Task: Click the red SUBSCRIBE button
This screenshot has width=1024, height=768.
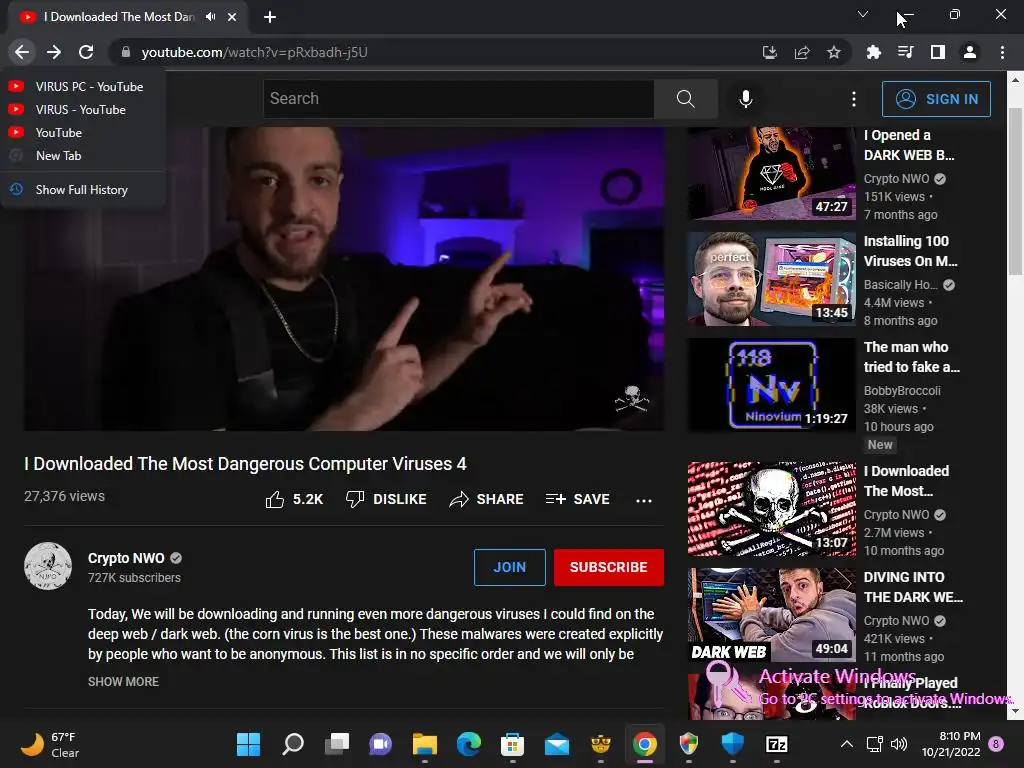Action: (609, 567)
